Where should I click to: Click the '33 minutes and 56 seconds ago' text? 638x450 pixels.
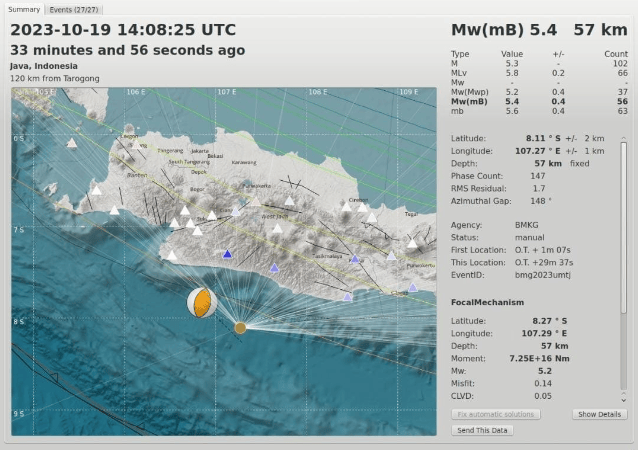(127, 50)
